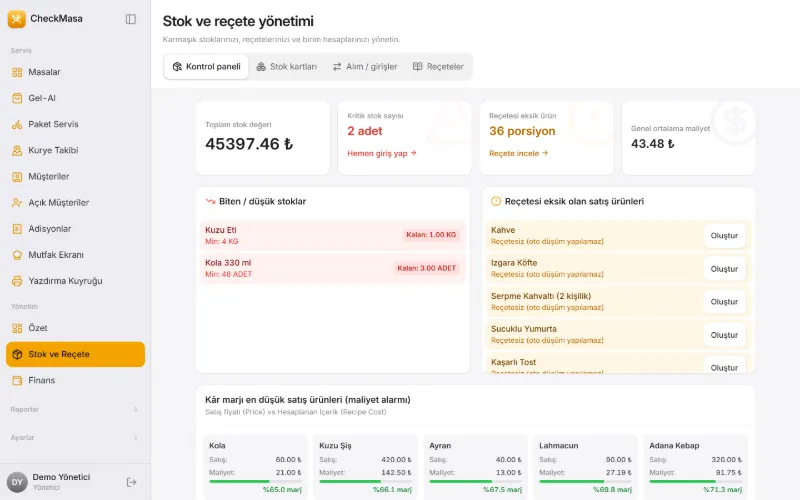The width and height of the screenshot is (800, 500).
Task: Switch to the Stok kartları tab
Action: [x=287, y=67]
